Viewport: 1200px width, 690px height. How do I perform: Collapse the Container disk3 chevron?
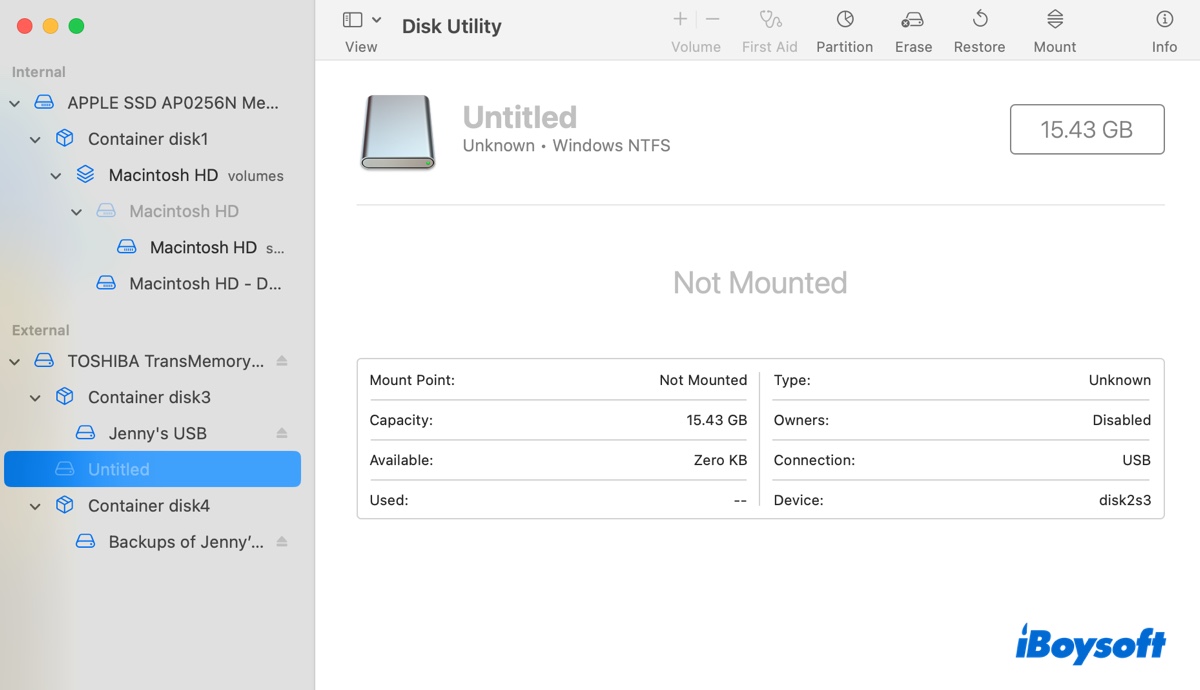36,398
